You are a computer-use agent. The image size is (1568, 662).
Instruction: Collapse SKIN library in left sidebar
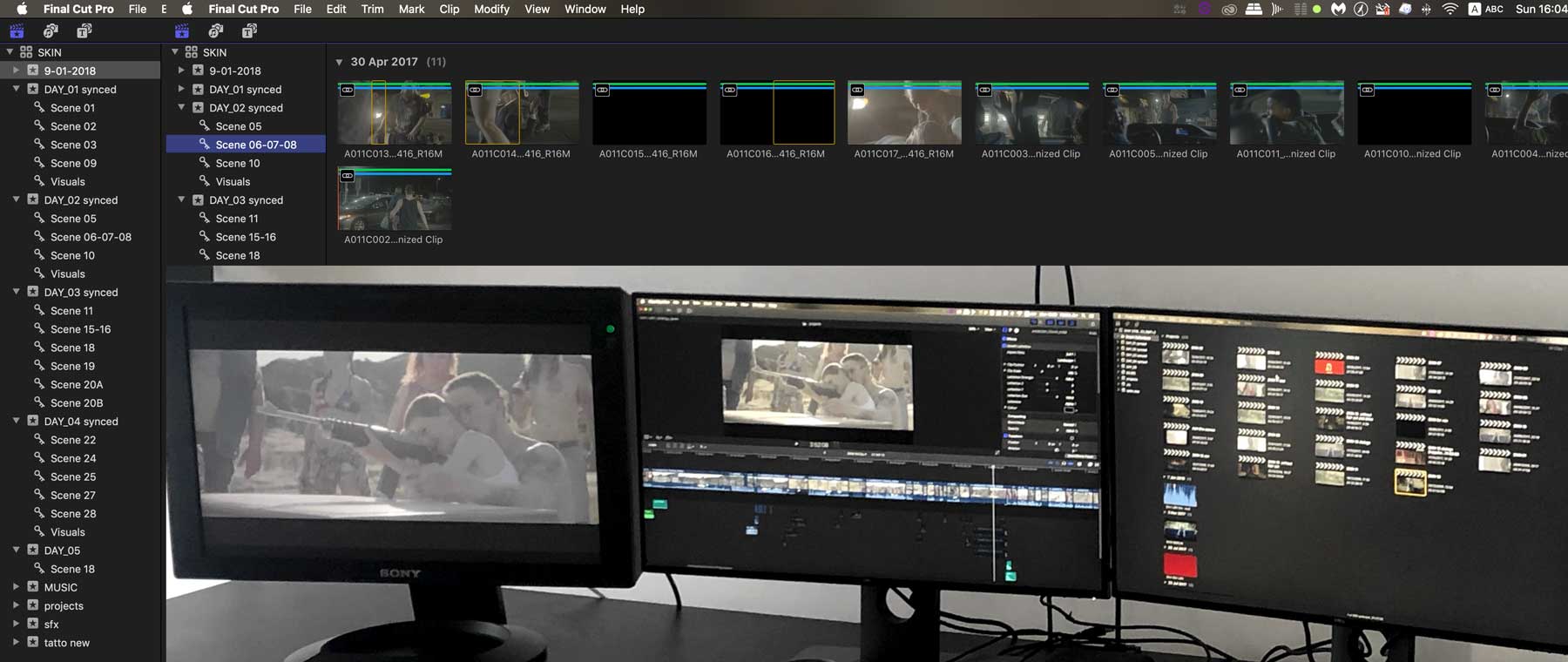tap(10, 52)
